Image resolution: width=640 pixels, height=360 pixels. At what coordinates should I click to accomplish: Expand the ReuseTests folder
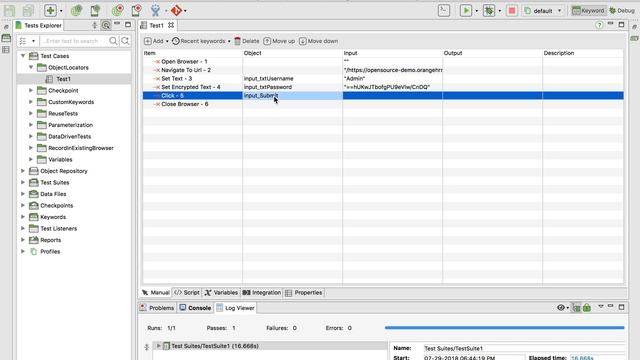pyautogui.click(x=31, y=113)
